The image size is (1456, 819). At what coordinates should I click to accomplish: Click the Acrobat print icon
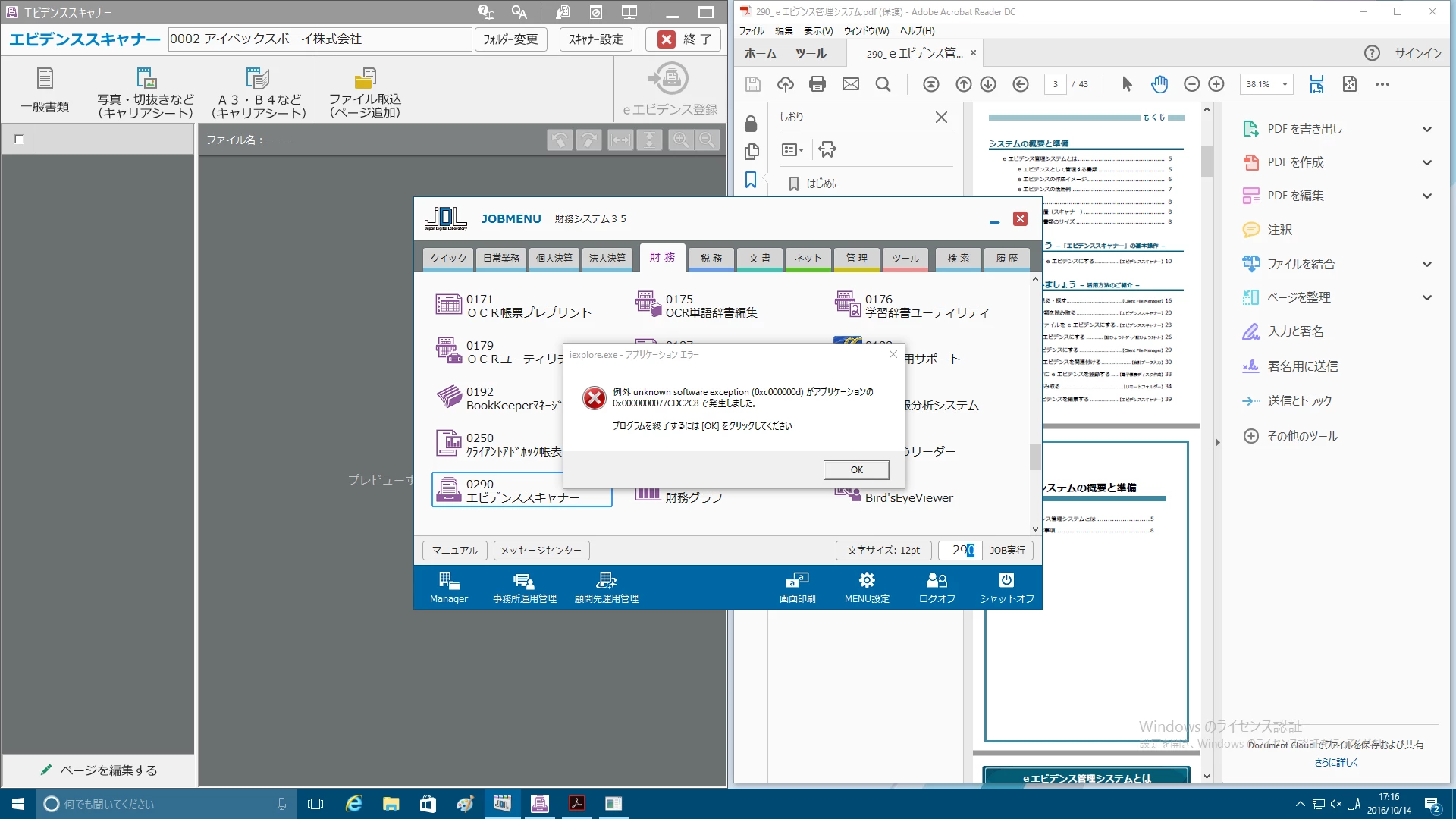(817, 84)
